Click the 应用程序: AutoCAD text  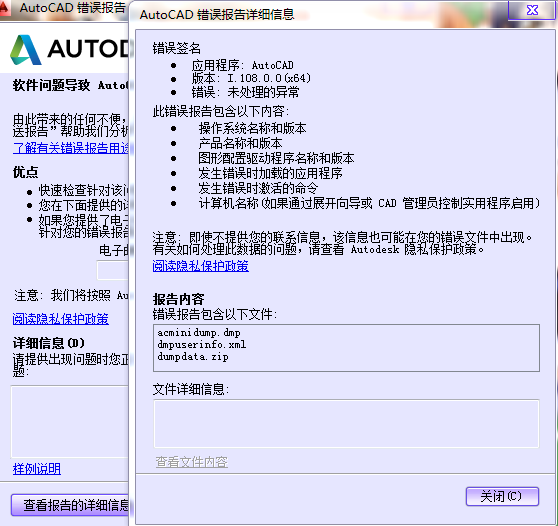pyautogui.click(x=242, y=65)
